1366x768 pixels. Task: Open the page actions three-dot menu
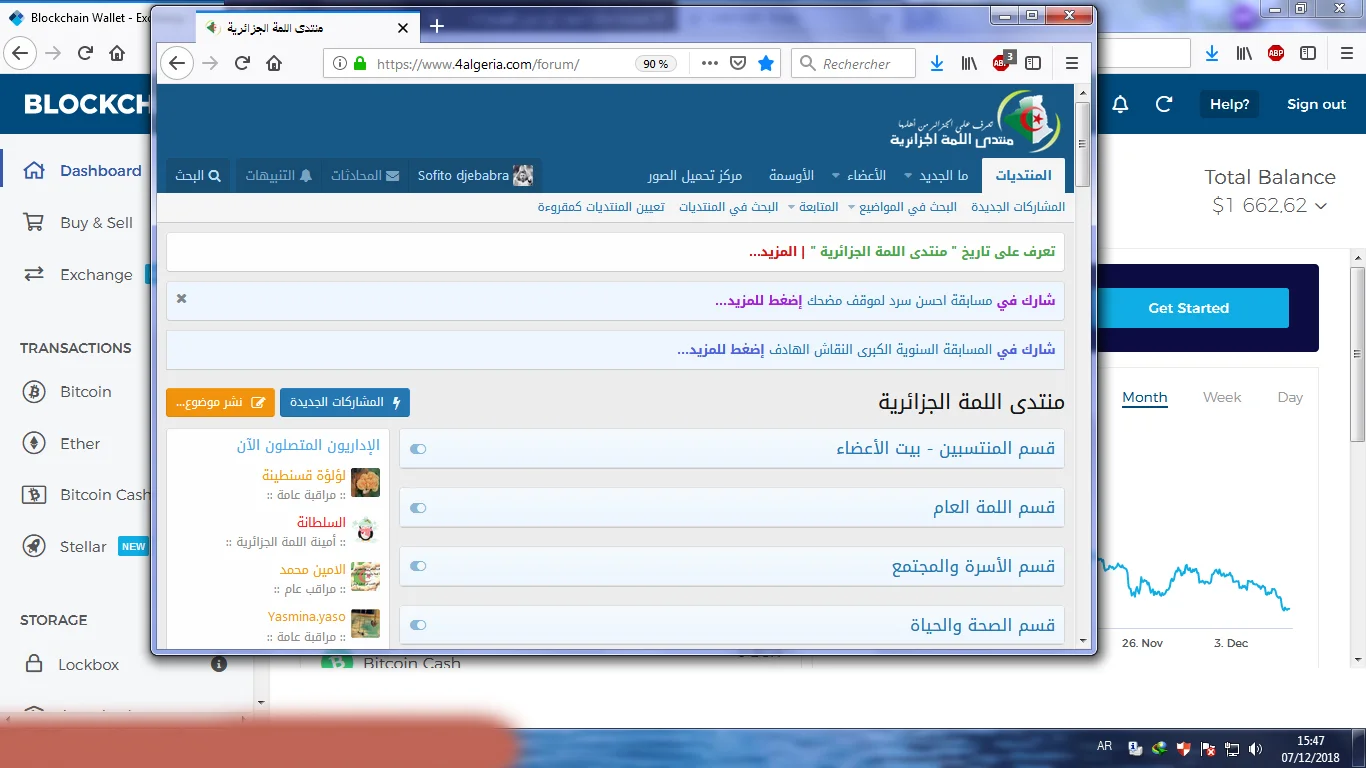click(709, 63)
